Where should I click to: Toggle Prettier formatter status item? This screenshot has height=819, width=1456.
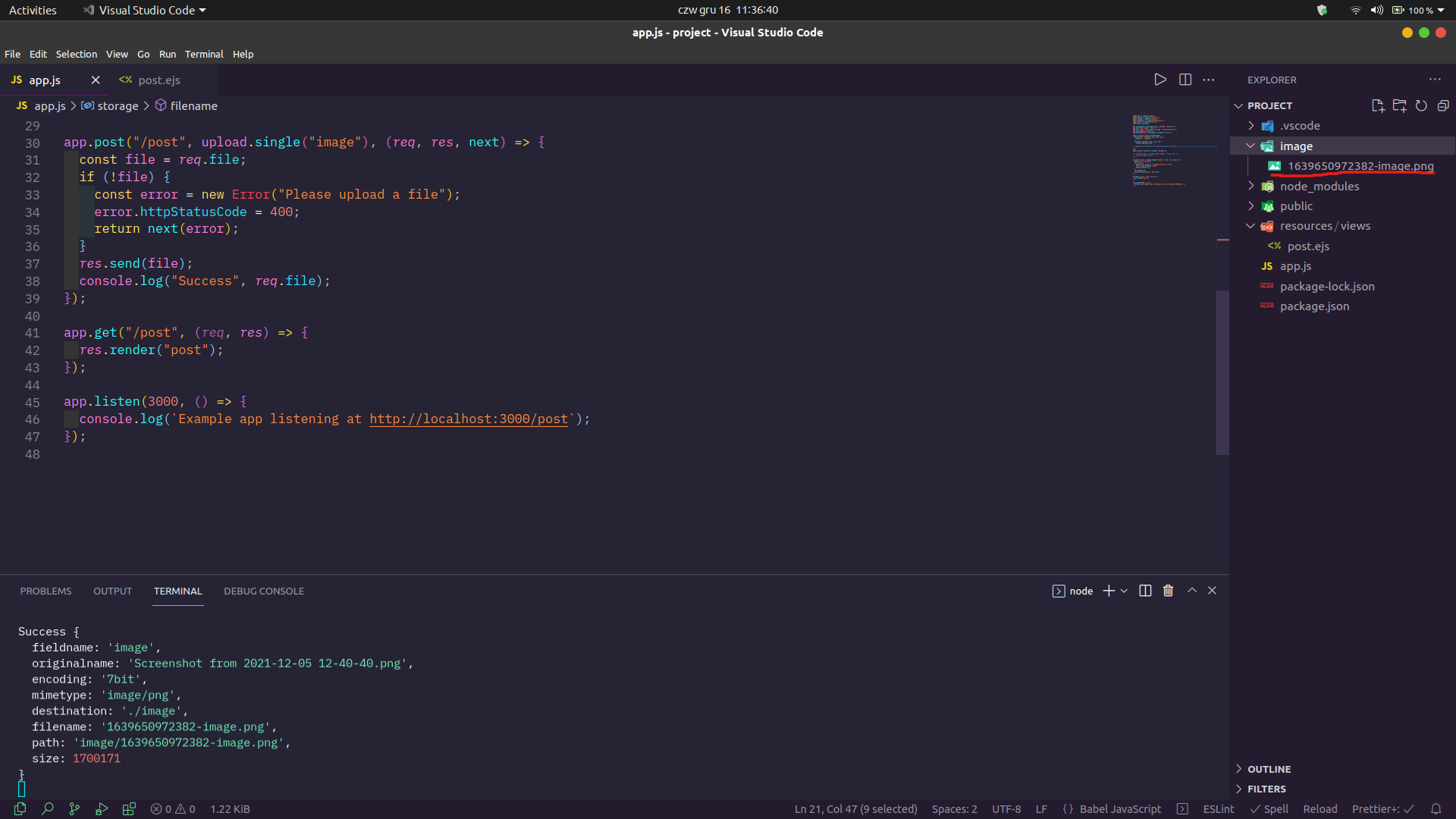coord(1382,809)
